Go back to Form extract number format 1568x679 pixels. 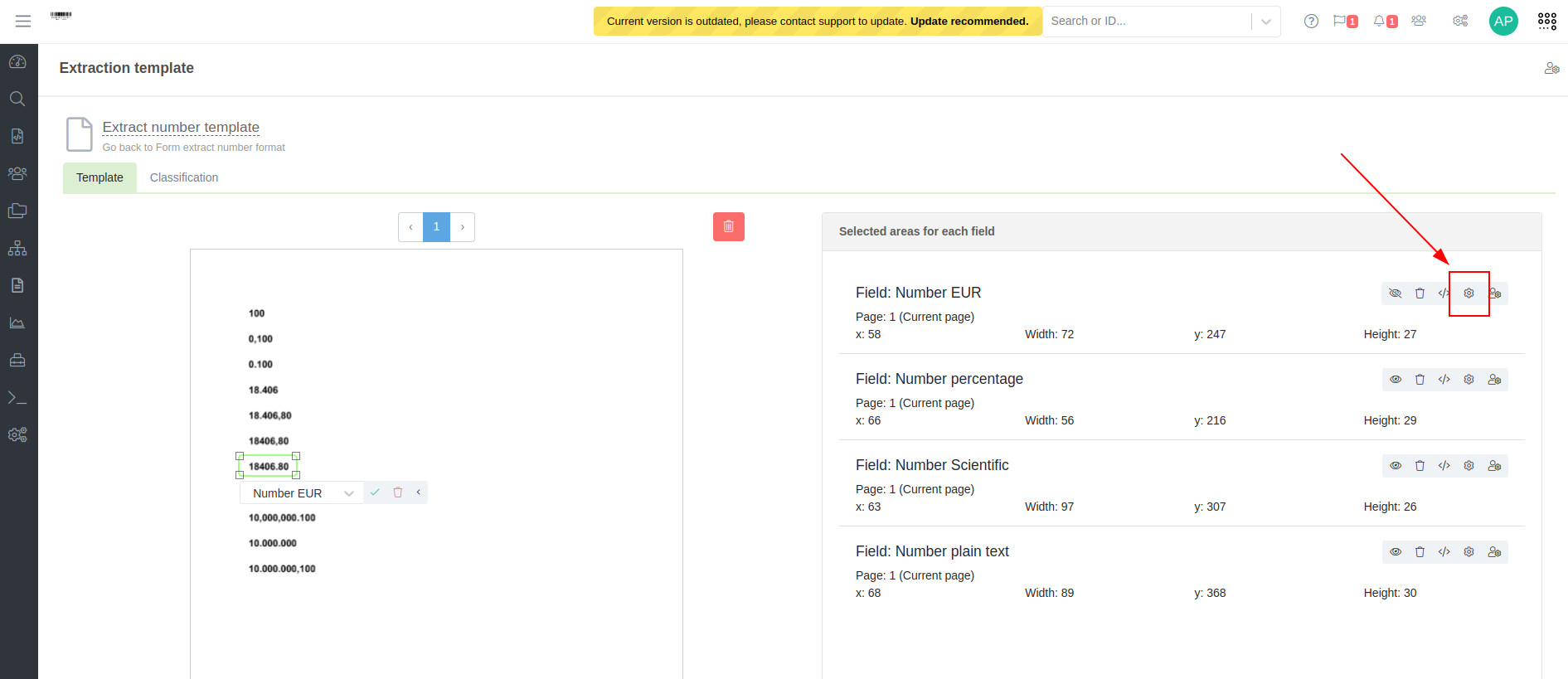point(193,148)
